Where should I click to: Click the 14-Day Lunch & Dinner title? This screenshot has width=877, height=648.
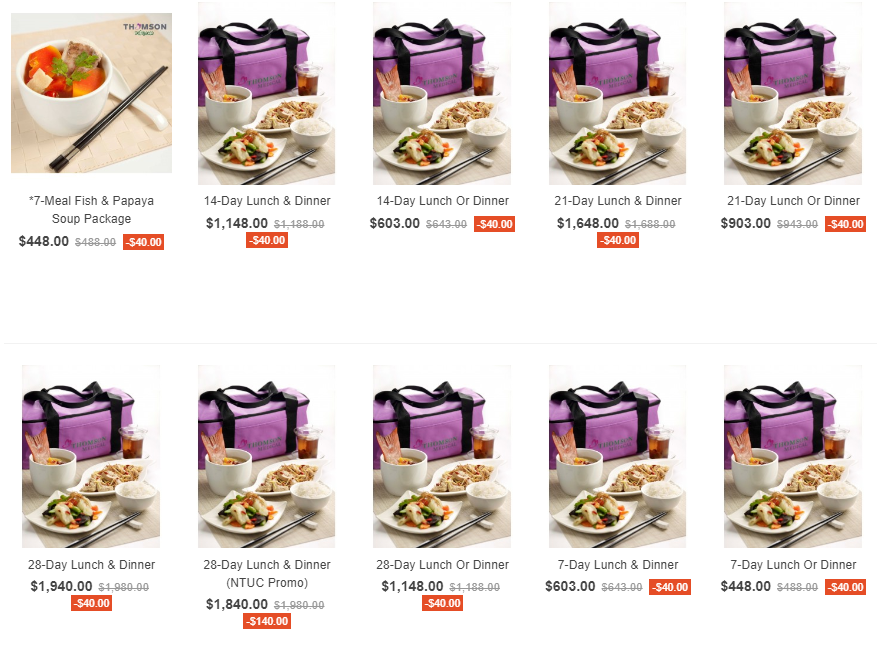point(267,201)
